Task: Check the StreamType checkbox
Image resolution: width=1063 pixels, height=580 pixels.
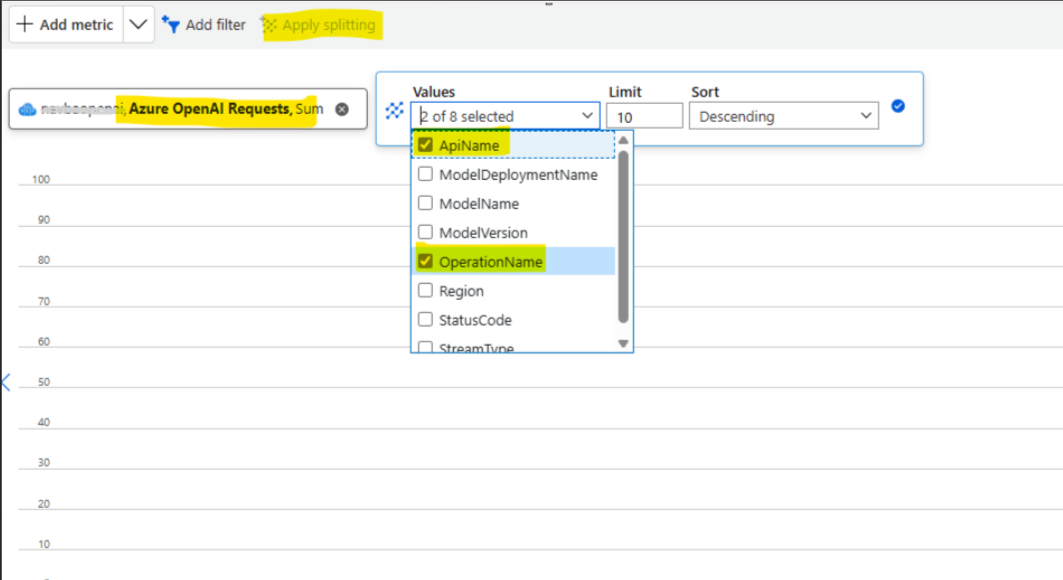Action: pyautogui.click(x=425, y=348)
